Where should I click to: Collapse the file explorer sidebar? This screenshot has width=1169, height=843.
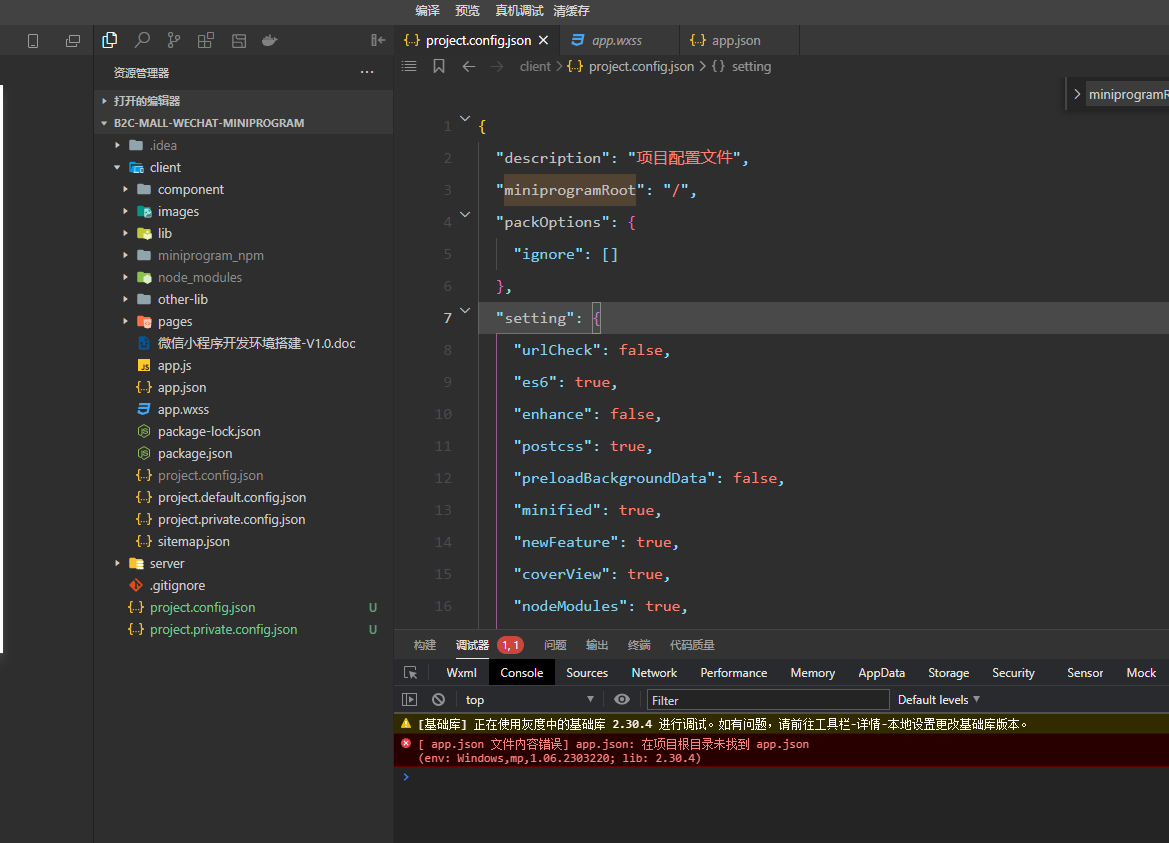click(x=378, y=40)
